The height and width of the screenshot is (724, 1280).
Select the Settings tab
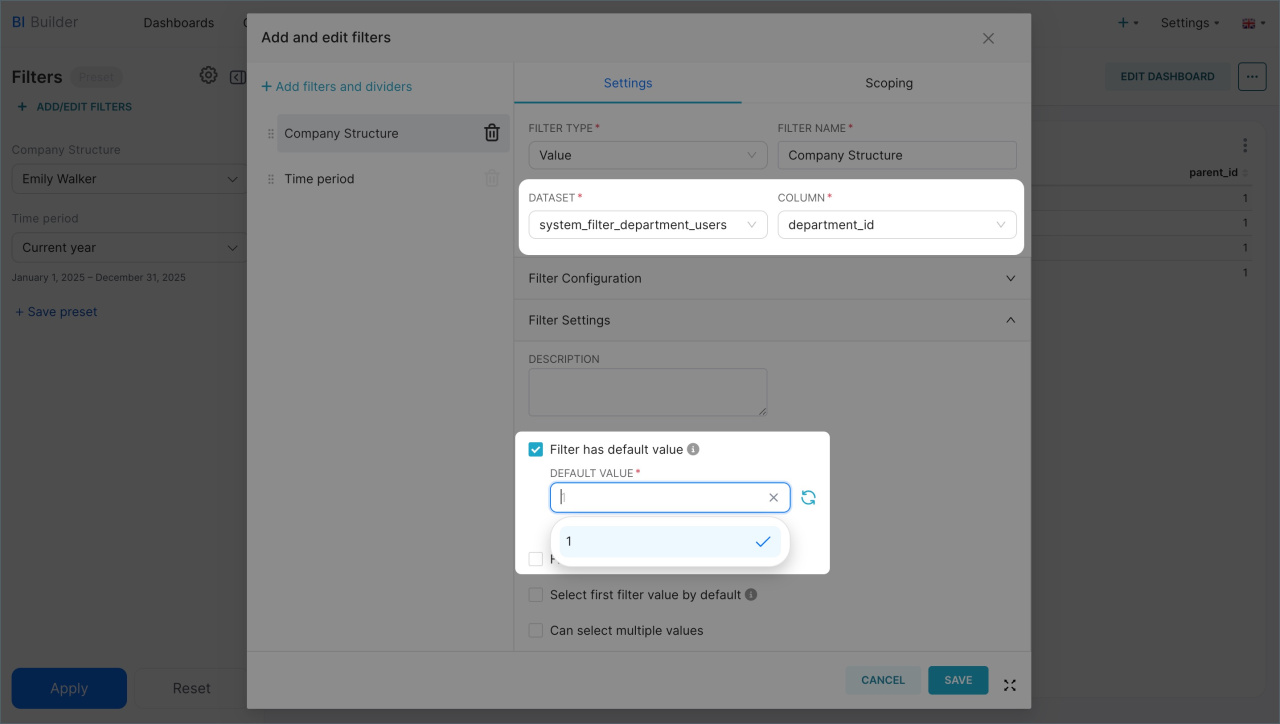[628, 83]
